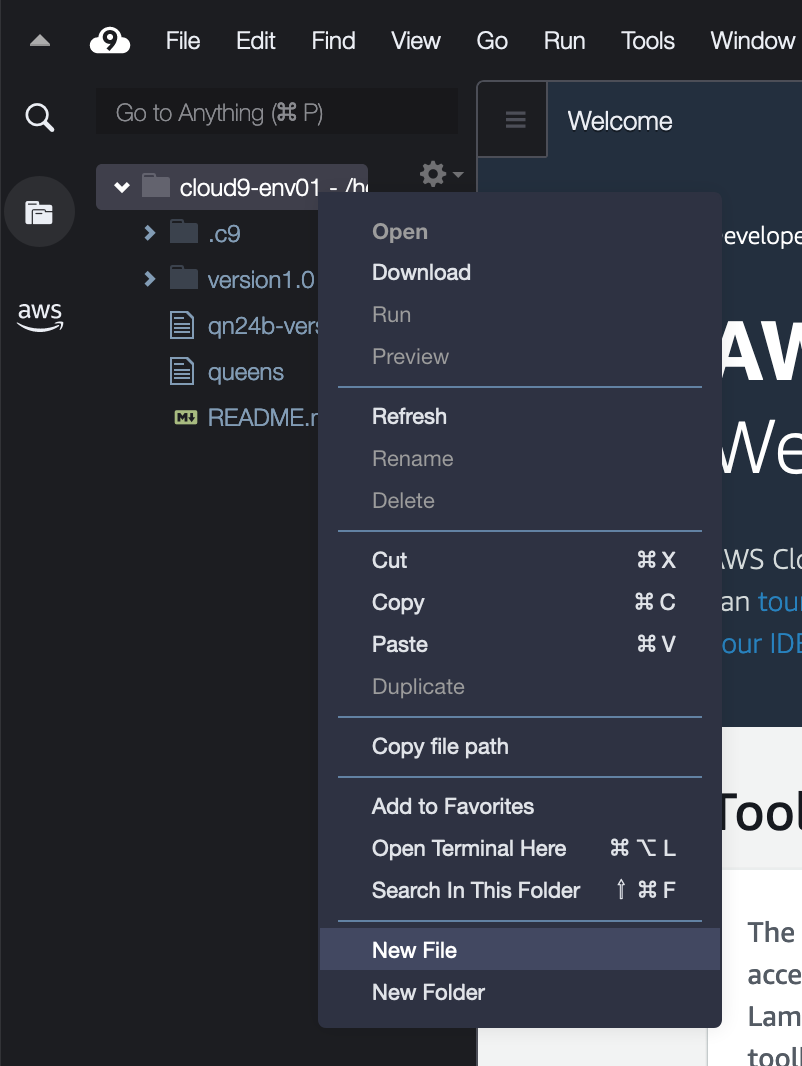Viewport: 802px width, 1066px height.
Task: Open the Window menu
Action: tap(752, 41)
